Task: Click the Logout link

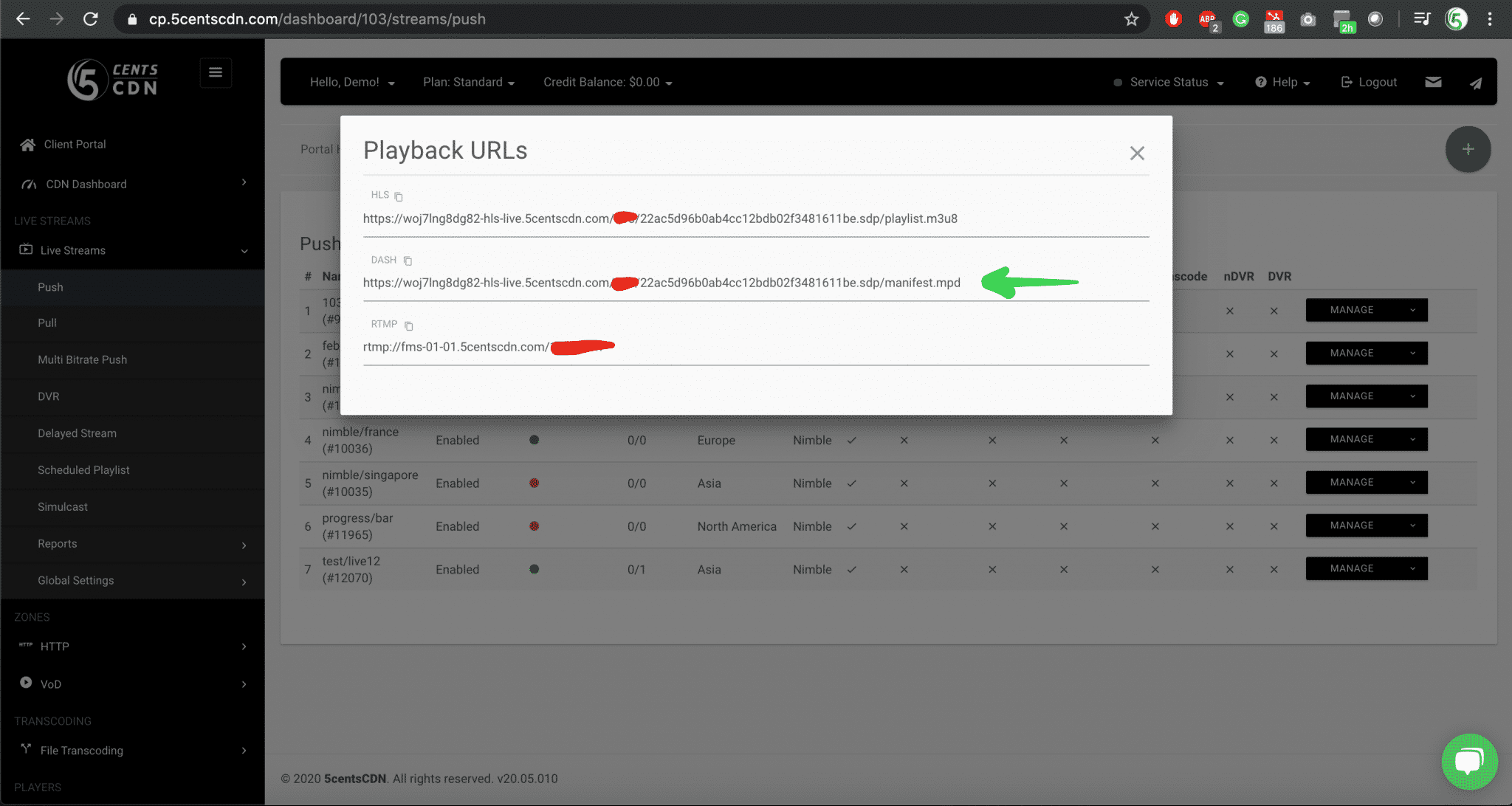Action: tap(1370, 82)
